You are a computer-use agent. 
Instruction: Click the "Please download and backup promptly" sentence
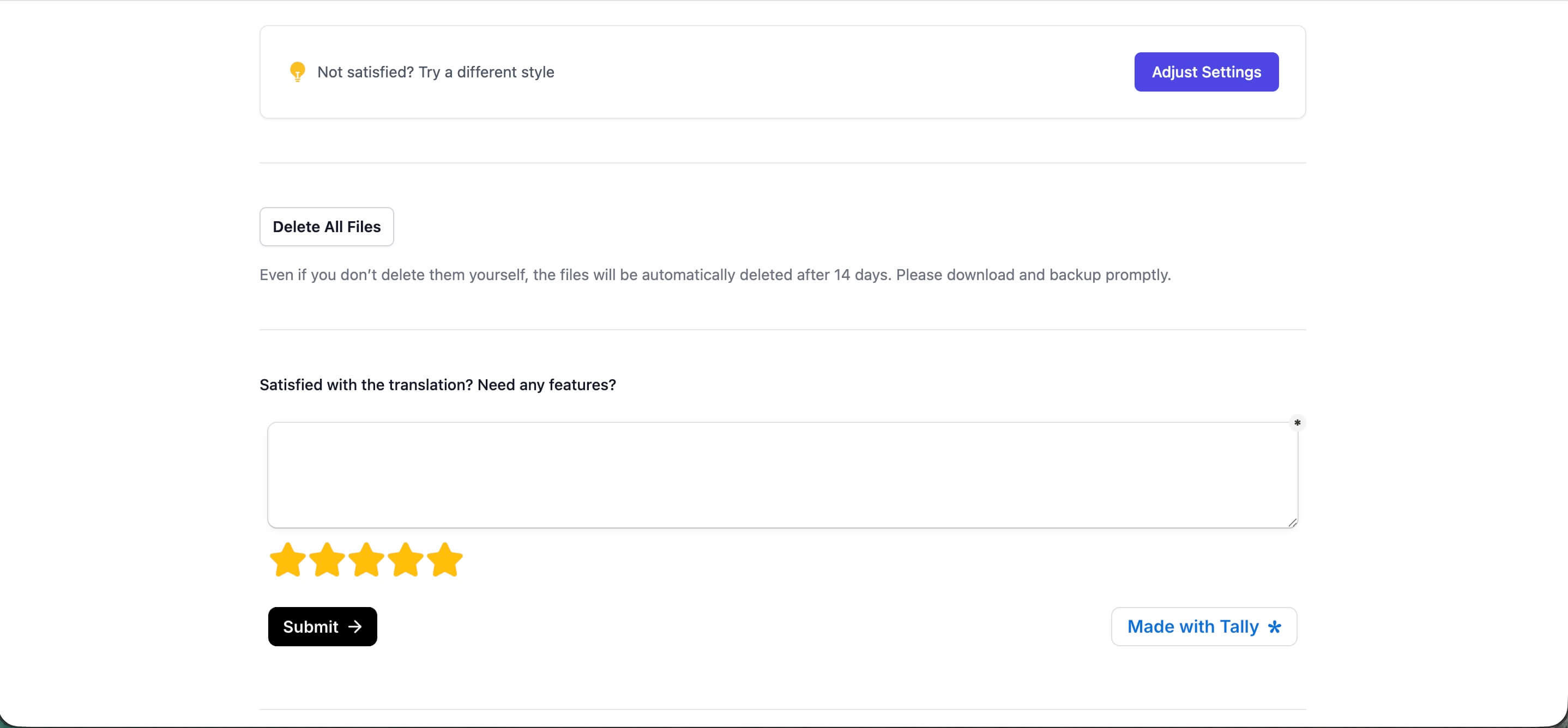coord(1033,275)
